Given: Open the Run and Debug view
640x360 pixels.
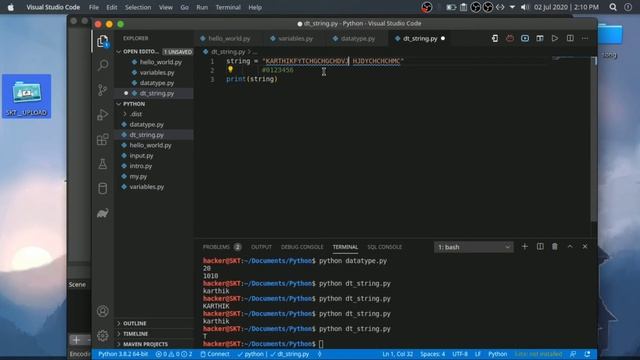Looking at the screenshot, I should click(103, 115).
